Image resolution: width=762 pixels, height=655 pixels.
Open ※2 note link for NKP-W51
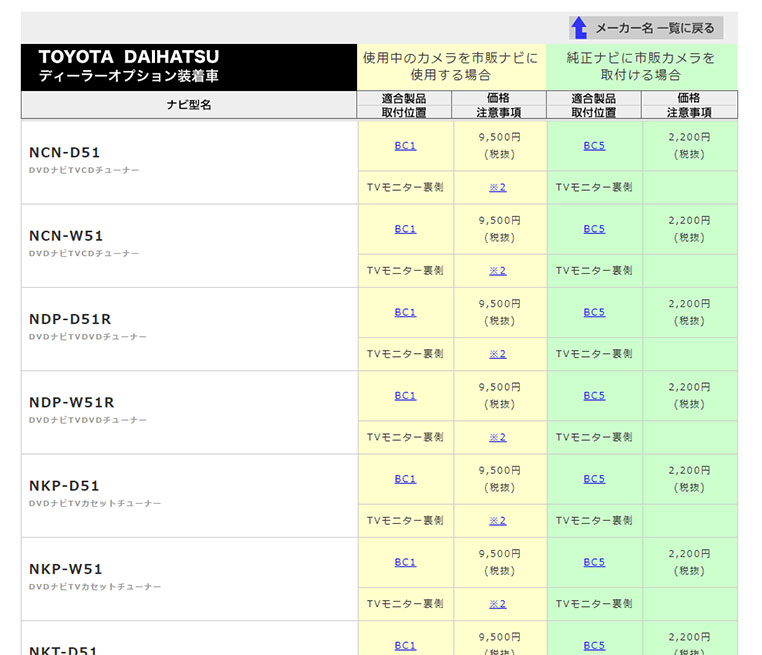(498, 604)
